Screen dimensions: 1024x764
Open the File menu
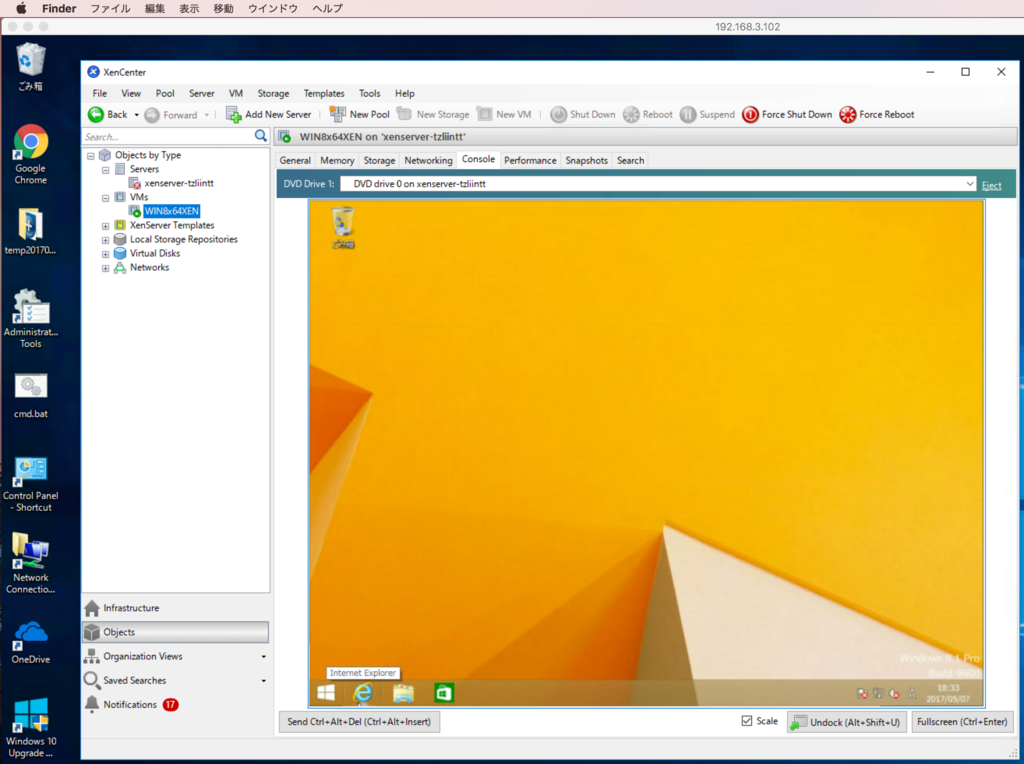(x=99, y=93)
